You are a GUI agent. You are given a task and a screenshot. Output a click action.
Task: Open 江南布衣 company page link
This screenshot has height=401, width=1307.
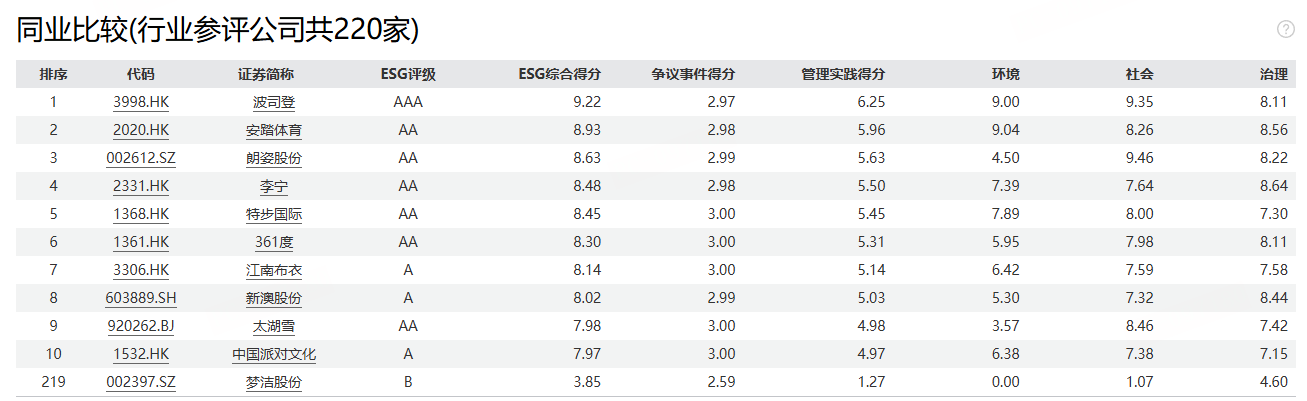coord(274,270)
